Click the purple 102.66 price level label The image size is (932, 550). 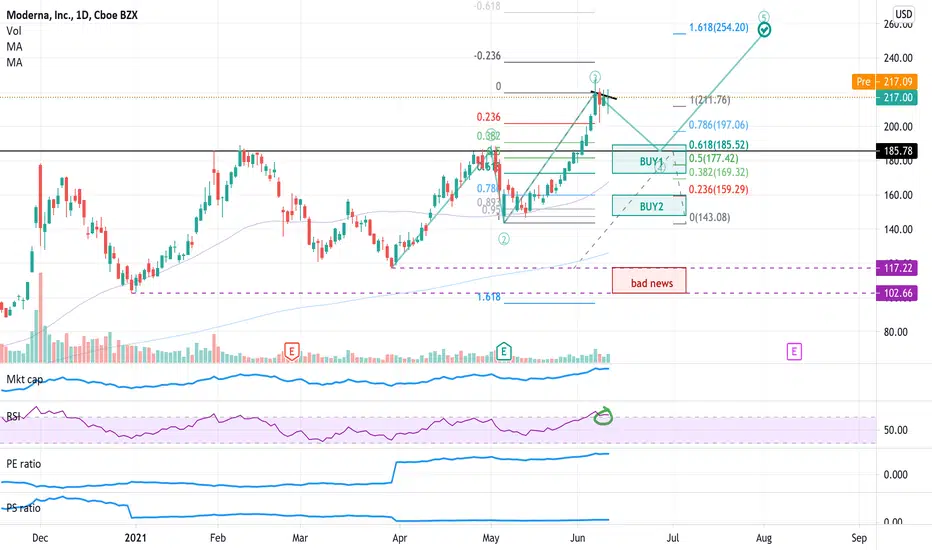[896, 293]
